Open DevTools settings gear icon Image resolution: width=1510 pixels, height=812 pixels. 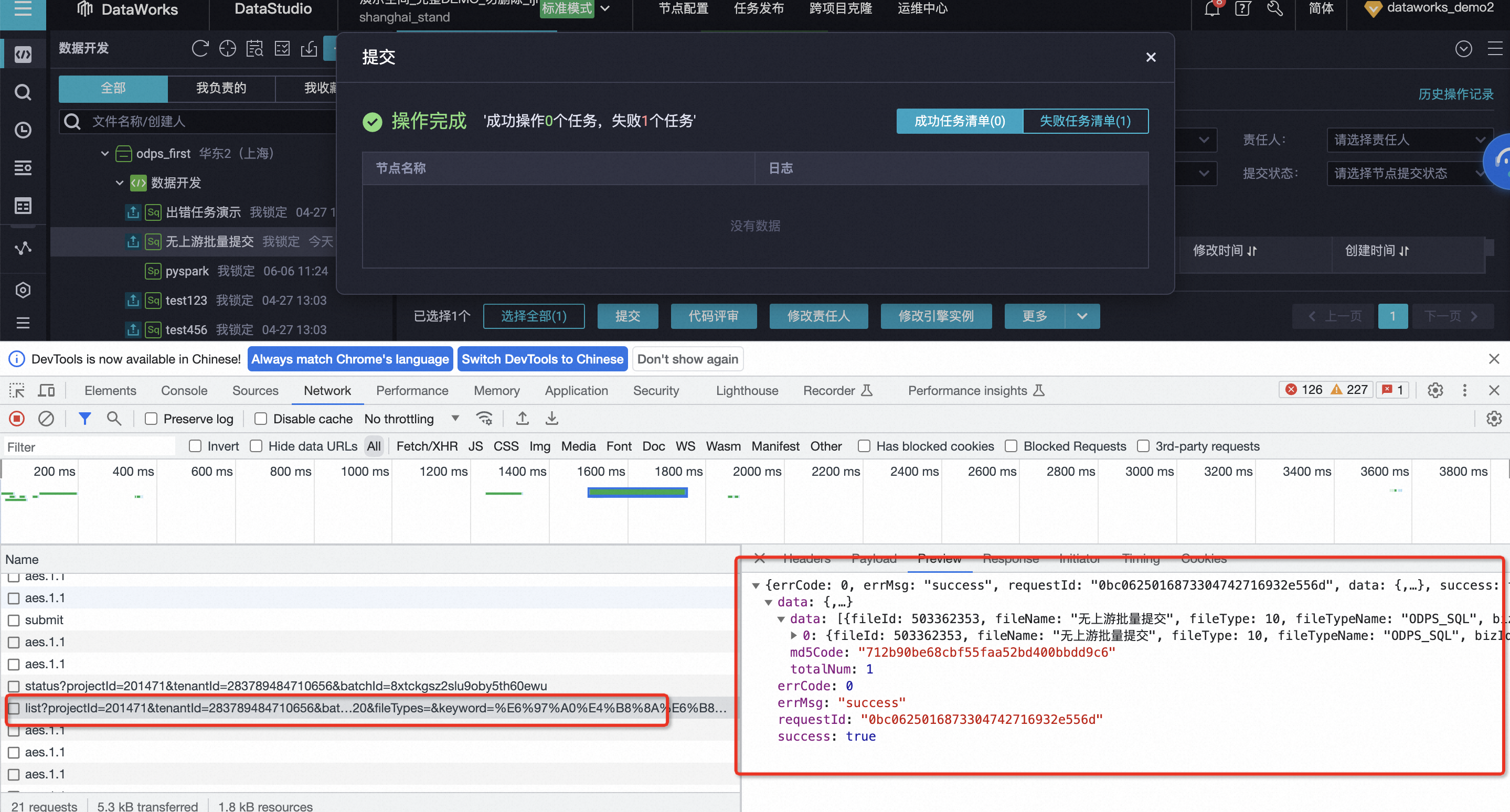click(1435, 390)
